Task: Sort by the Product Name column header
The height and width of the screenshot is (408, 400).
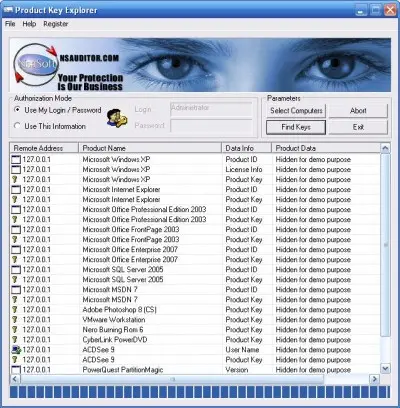Action: pyautogui.click(x=150, y=148)
